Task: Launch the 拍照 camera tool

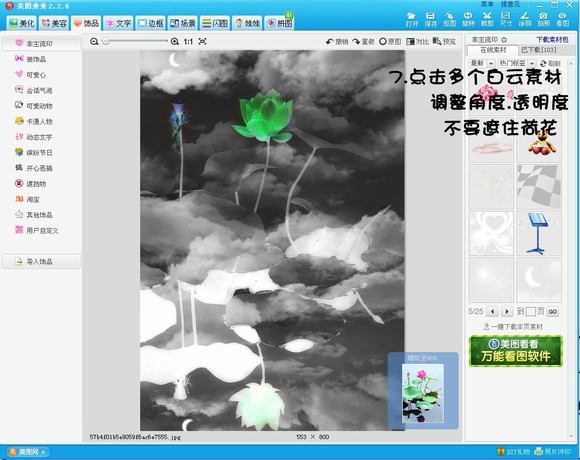Action: point(543,19)
